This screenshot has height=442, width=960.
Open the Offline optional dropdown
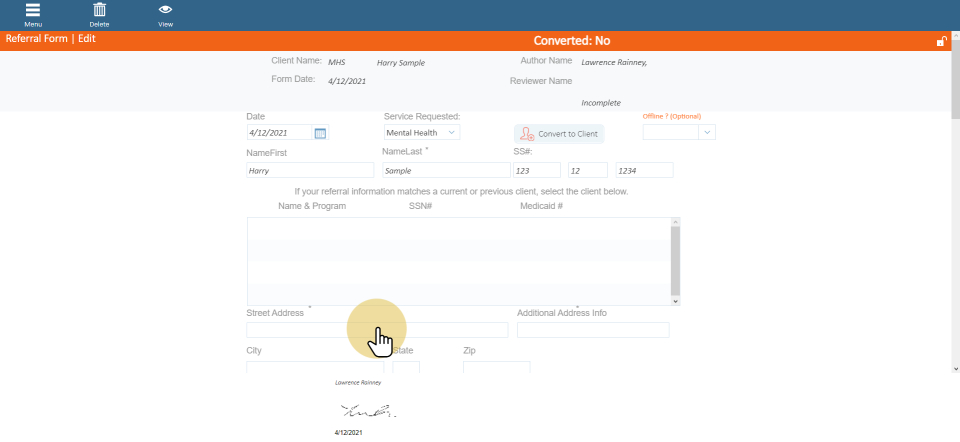click(679, 132)
